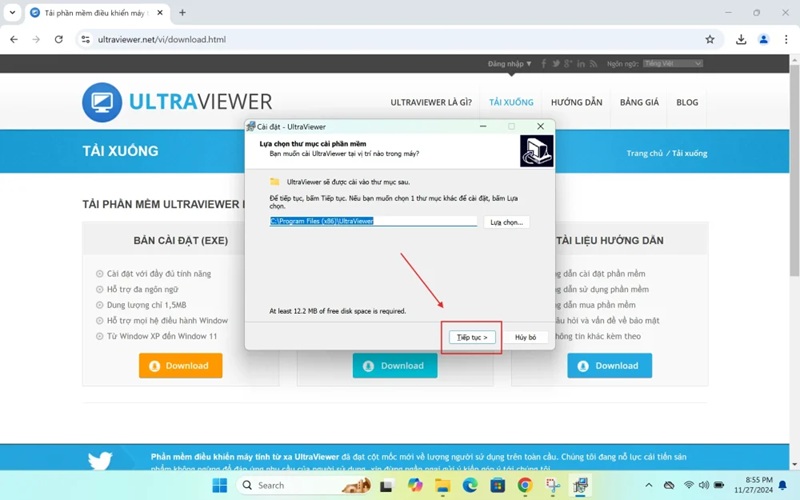Open the Tiếng Việt language dropdown

click(673, 64)
